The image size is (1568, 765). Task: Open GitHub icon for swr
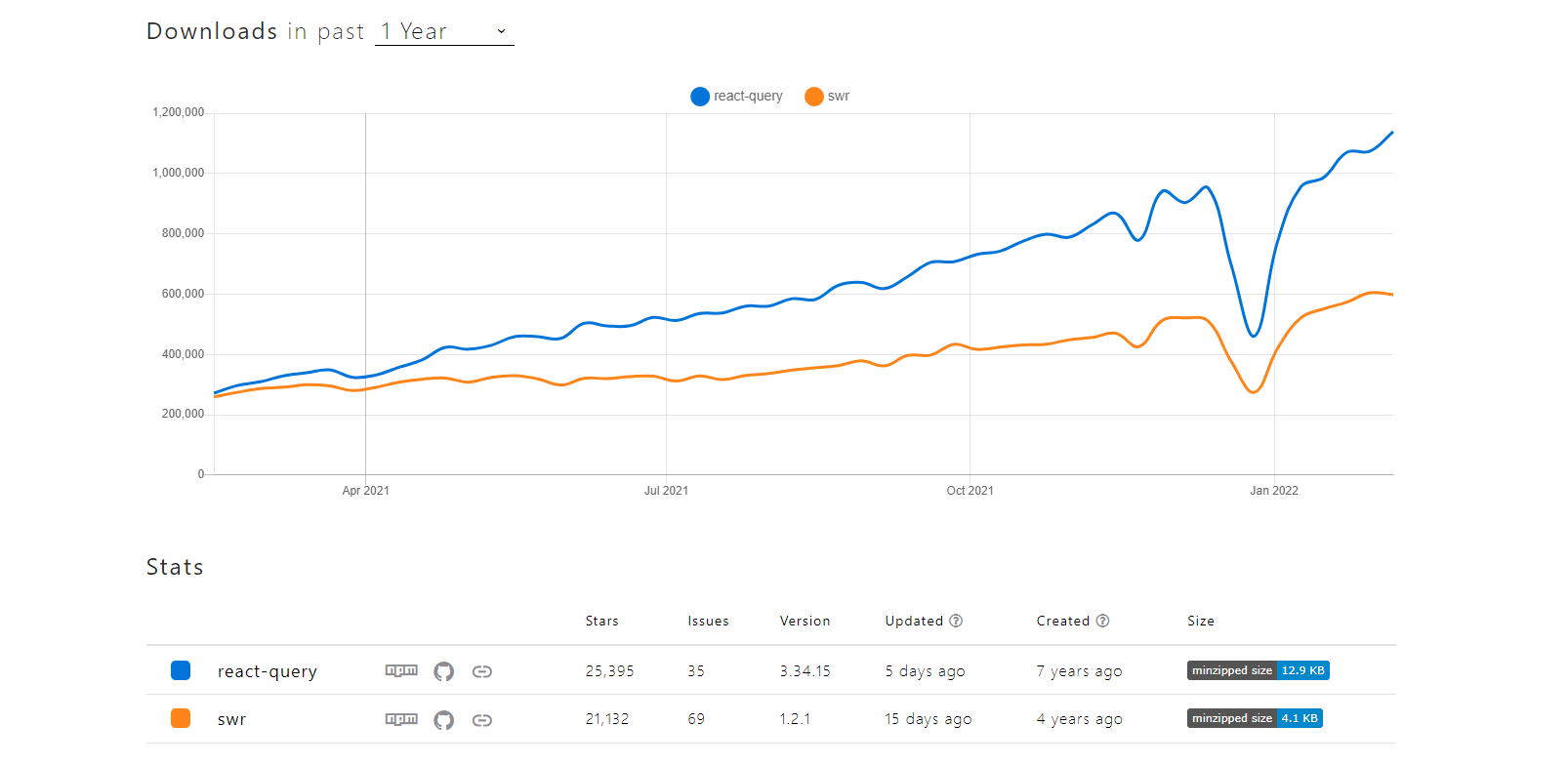[x=444, y=720]
